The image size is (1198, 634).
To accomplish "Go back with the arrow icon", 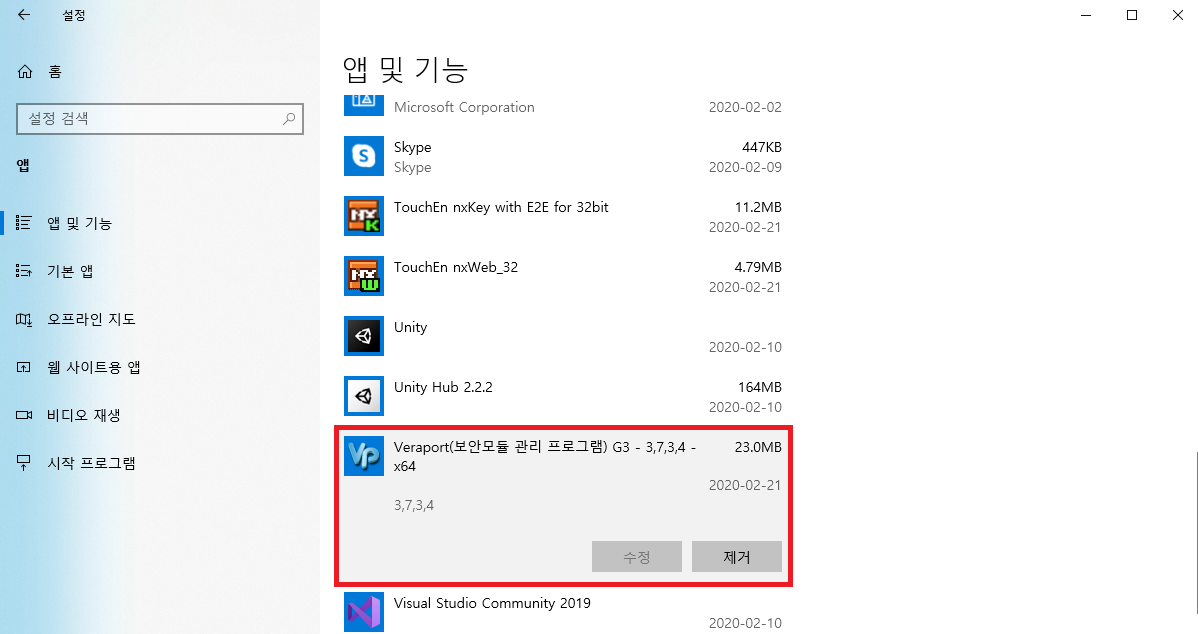I will click(24, 15).
